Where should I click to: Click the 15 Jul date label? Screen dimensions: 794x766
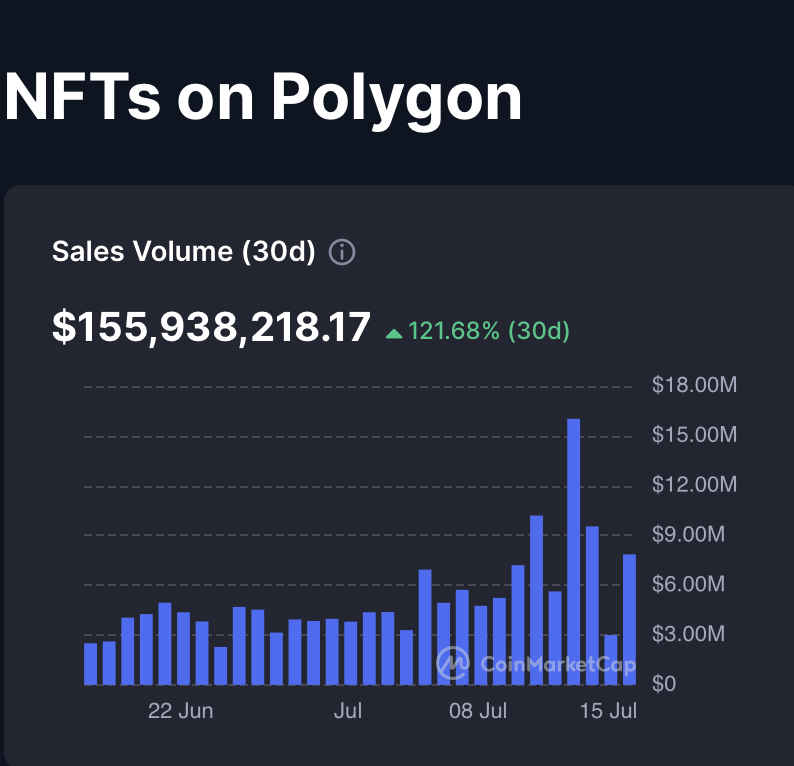(x=608, y=711)
